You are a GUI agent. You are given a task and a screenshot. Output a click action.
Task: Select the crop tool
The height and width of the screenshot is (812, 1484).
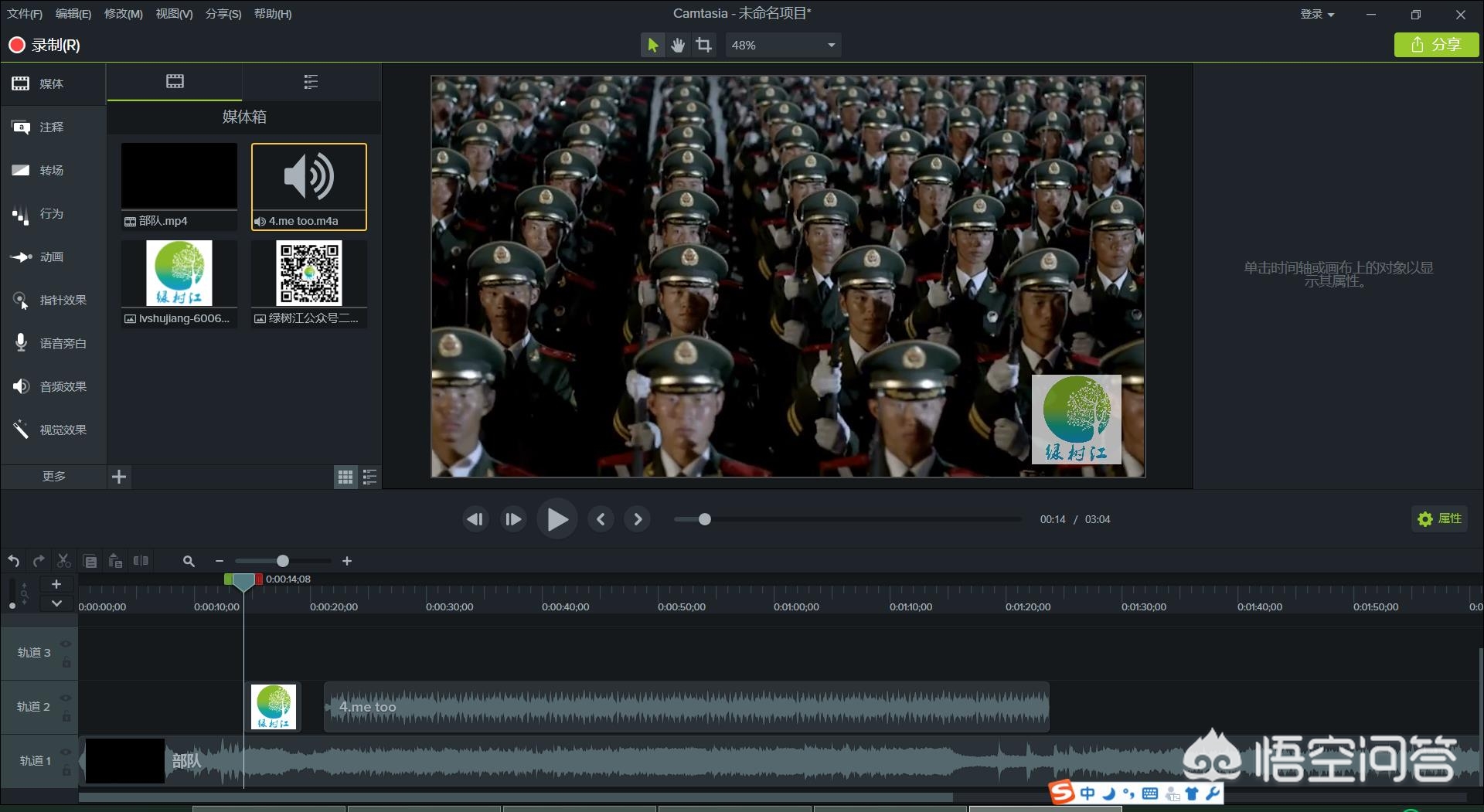703,45
